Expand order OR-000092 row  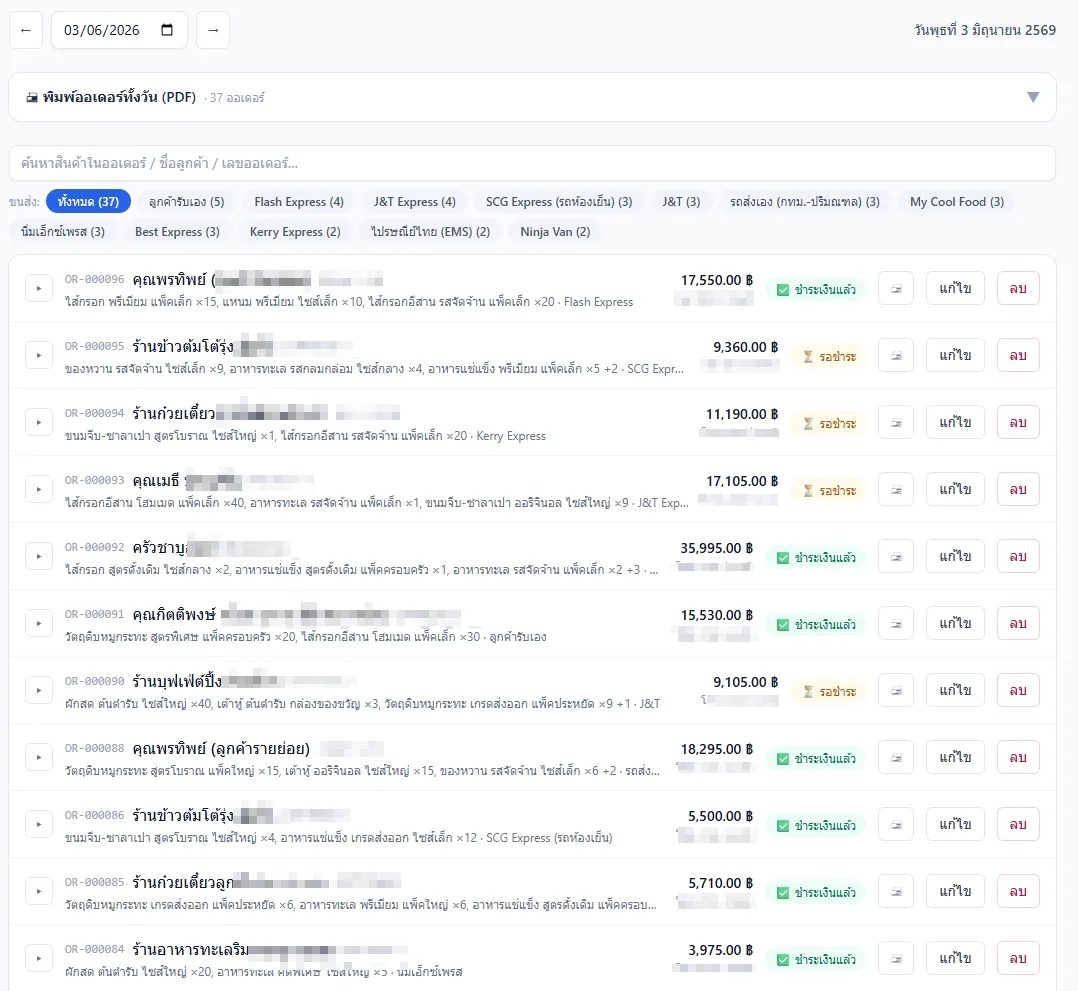pyautogui.click(x=39, y=556)
